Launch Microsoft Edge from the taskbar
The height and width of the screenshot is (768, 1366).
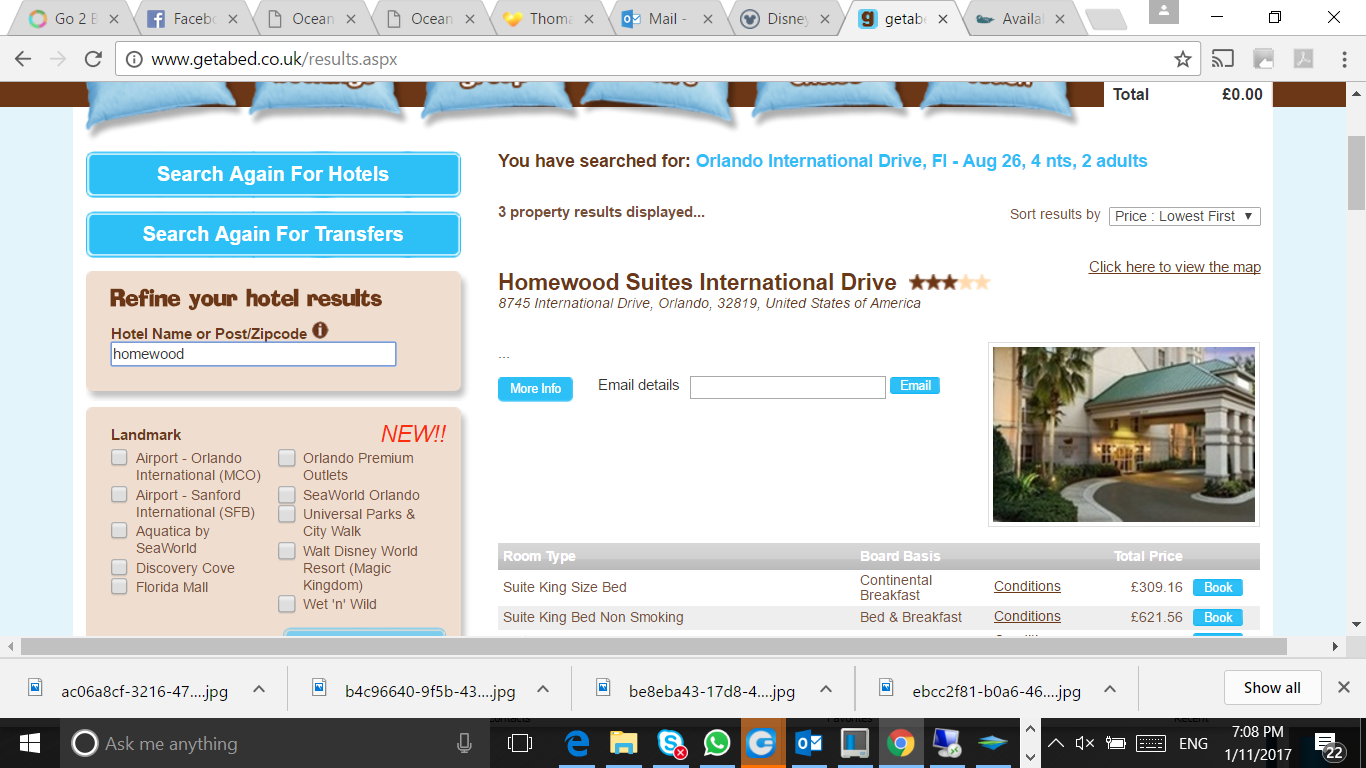click(577, 743)
